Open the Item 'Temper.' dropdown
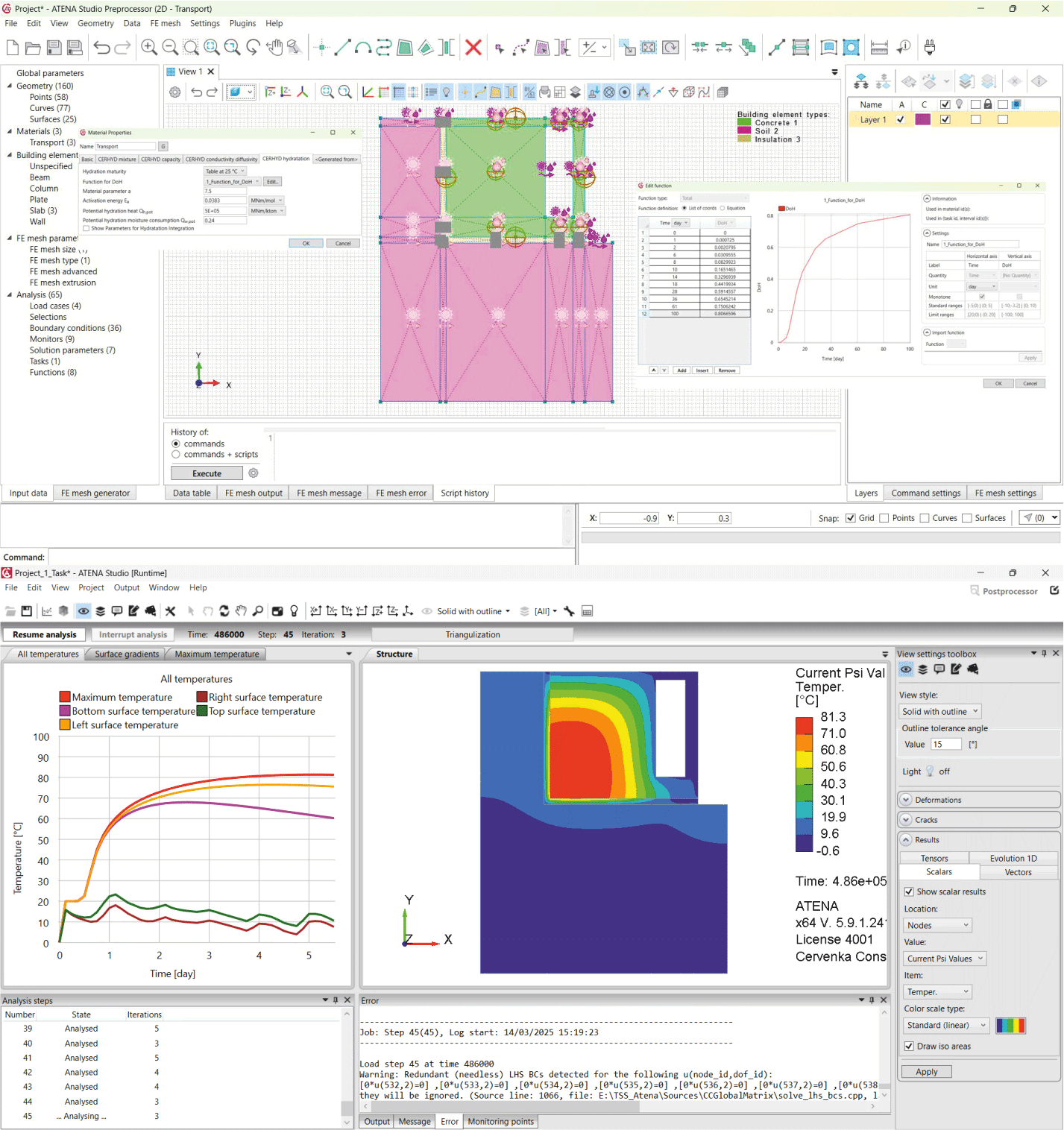The width and height of the screenshot is (1064, 1130). pos(938,992)
